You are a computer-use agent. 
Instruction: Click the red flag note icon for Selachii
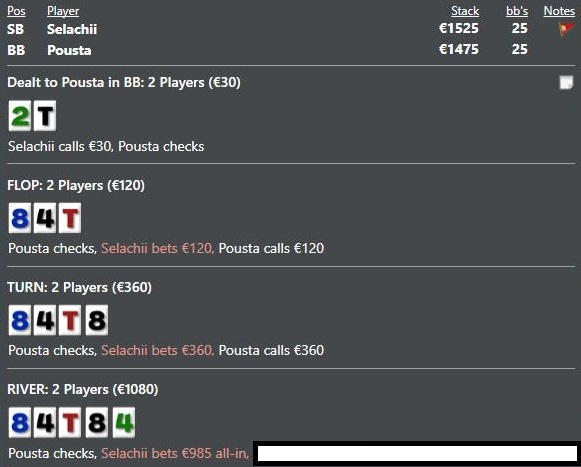(566, 29)
